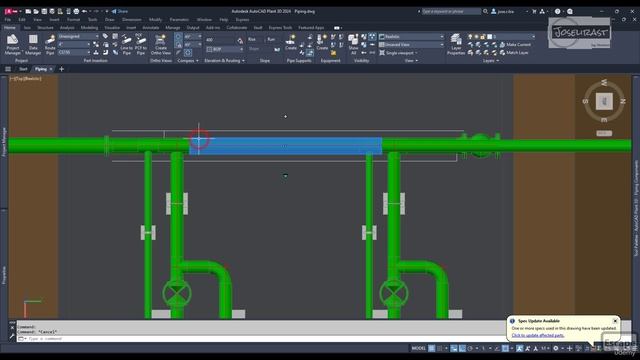
Task: Open the Dimension menu
Action: click(131, 20)
